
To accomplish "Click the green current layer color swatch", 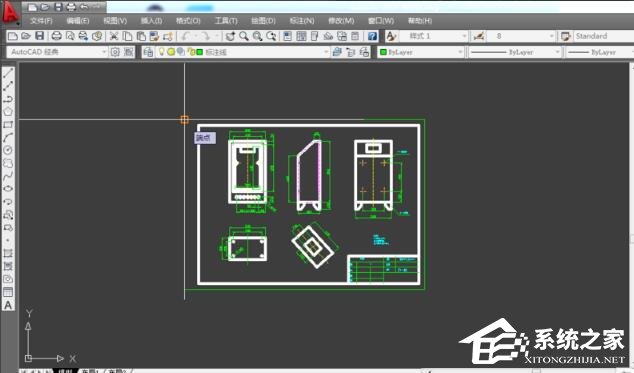I will click(200, 52).
